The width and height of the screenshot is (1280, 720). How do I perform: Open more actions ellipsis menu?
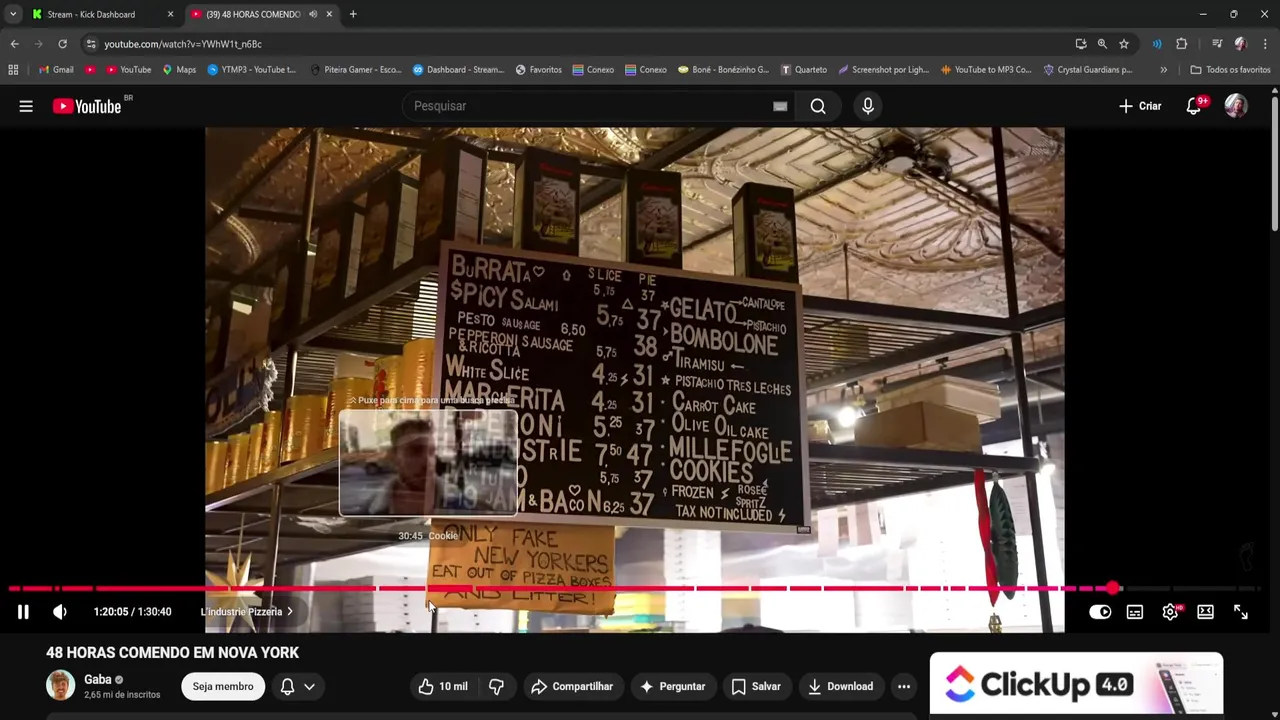tap(904, 686)
